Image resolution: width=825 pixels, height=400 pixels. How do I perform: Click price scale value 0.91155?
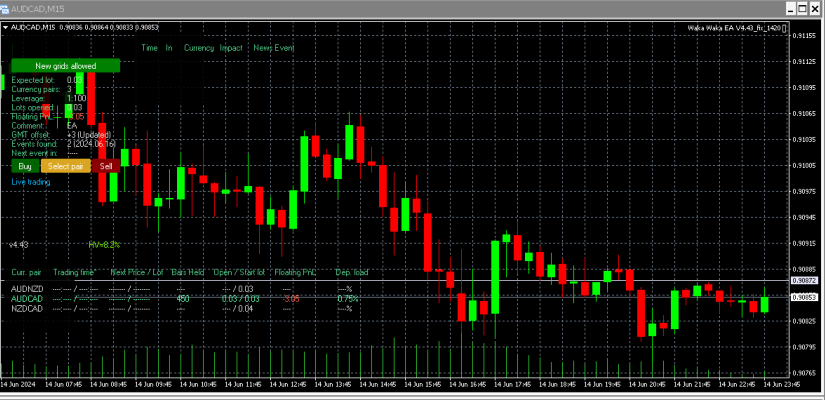tap(805, 36)
